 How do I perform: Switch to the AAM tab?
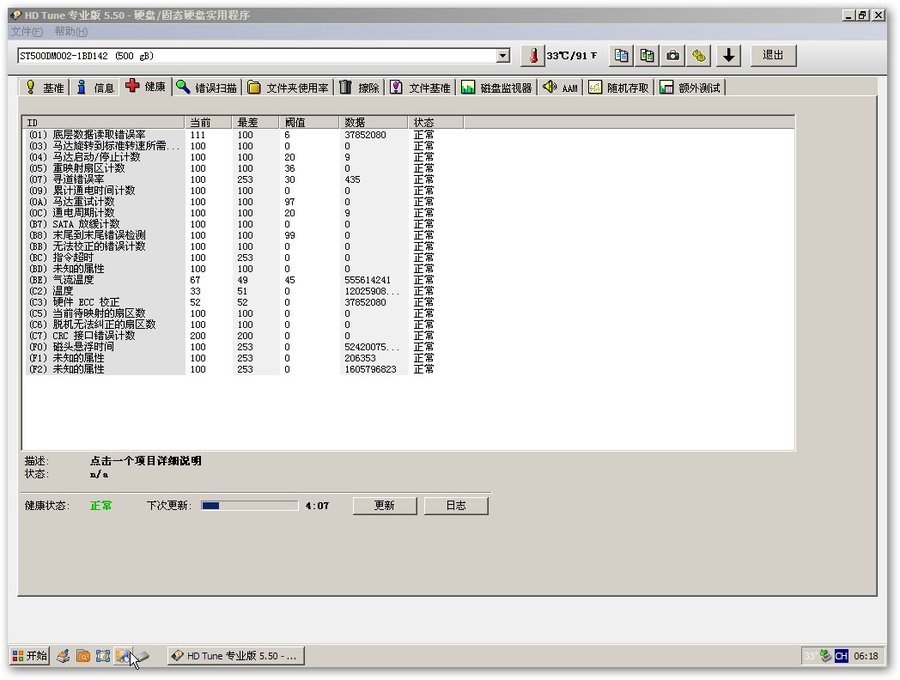[x=560, y=88]
